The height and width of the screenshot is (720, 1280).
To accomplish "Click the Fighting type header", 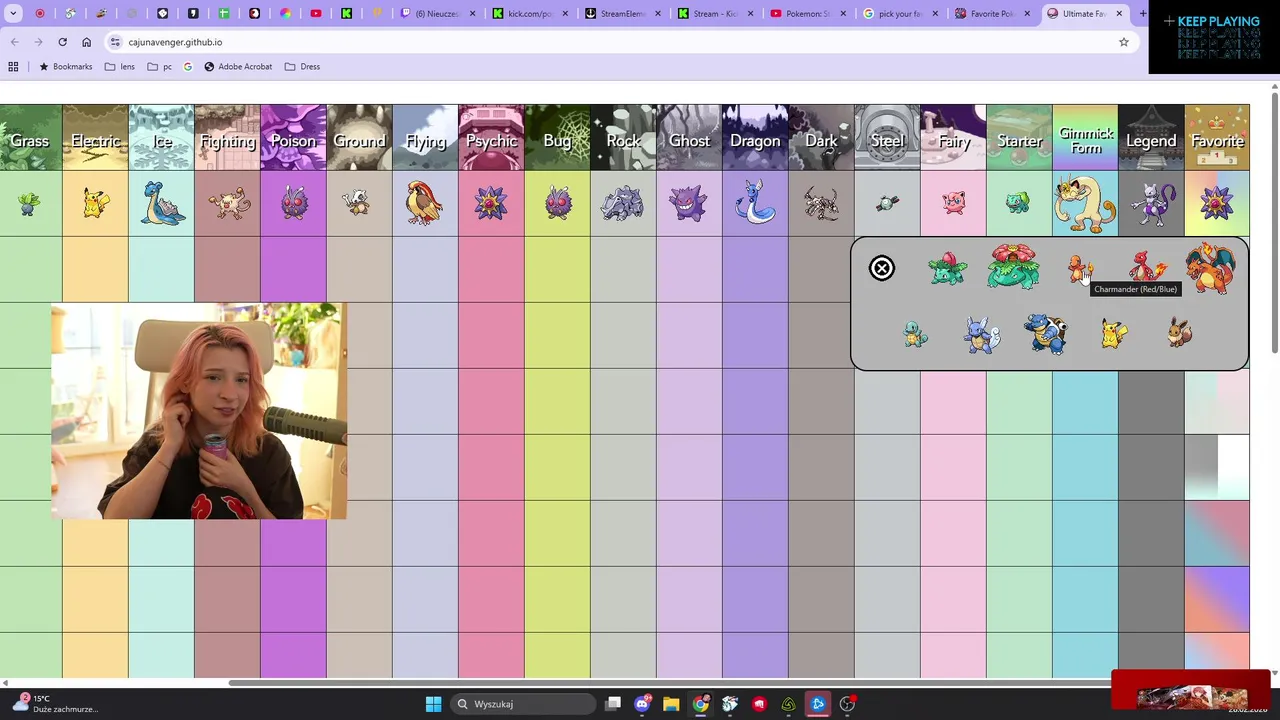I will [227, 137].
